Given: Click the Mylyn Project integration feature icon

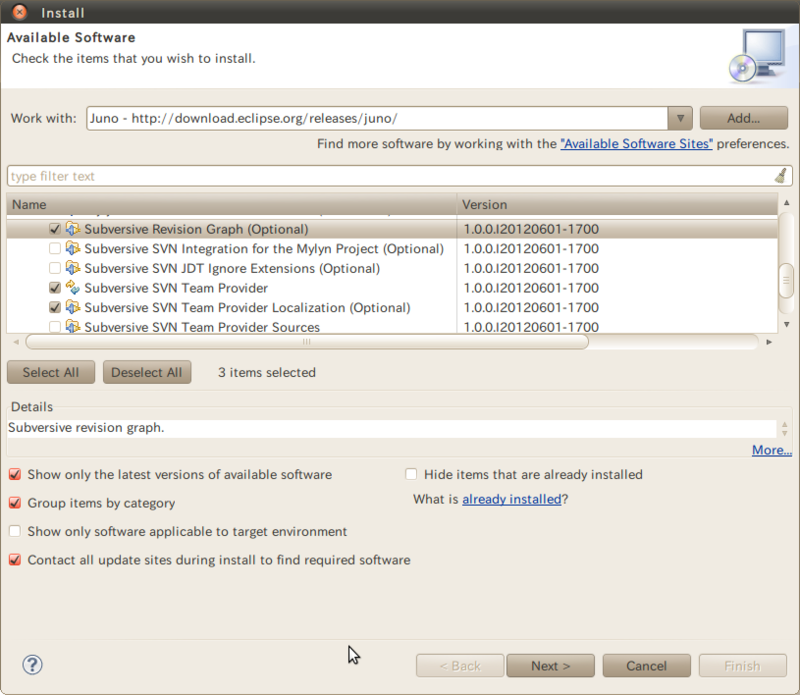Looking at the screenshot, I should pos(73,249).
